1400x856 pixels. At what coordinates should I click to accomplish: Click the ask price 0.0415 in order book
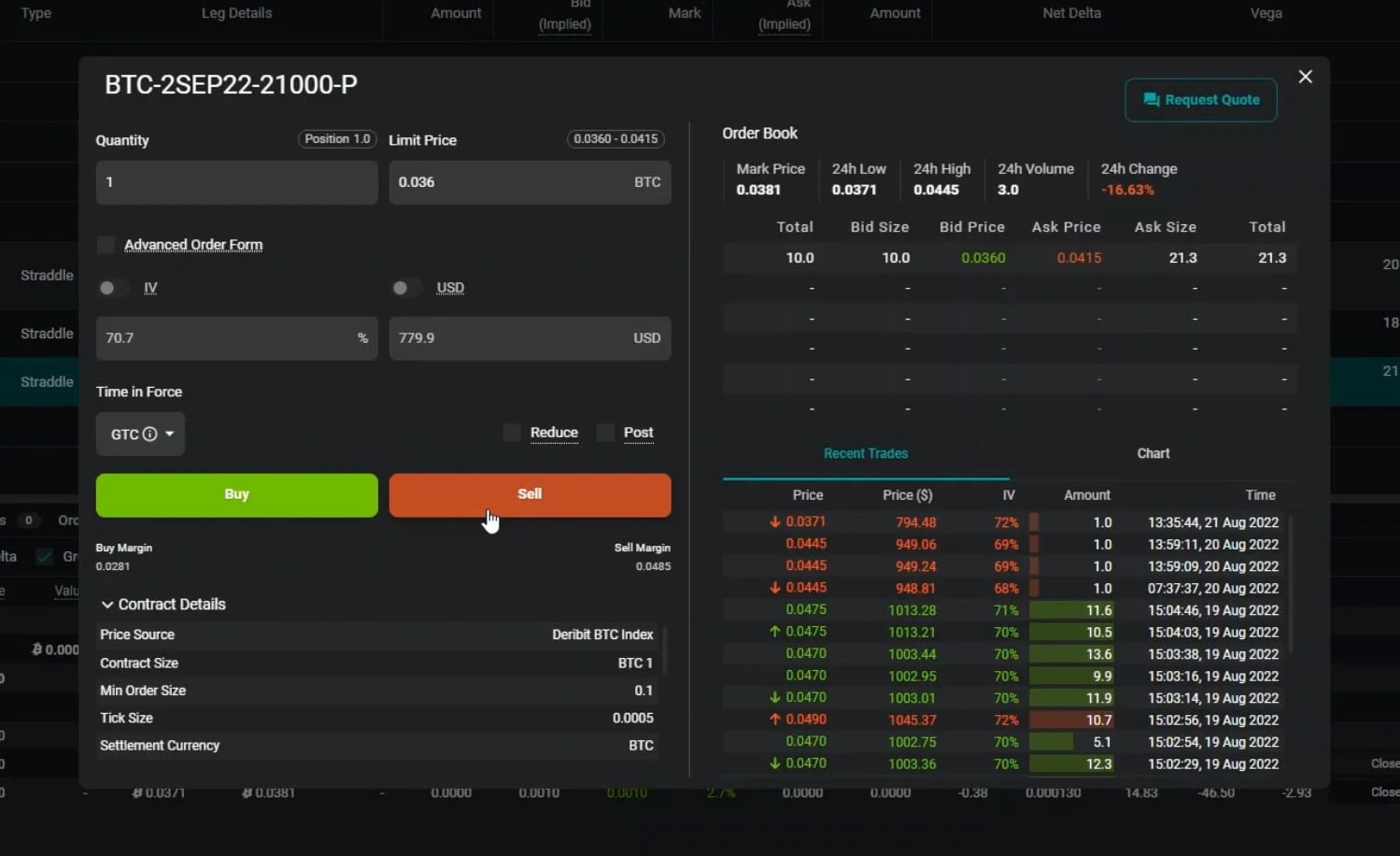tap(1079, 258)
